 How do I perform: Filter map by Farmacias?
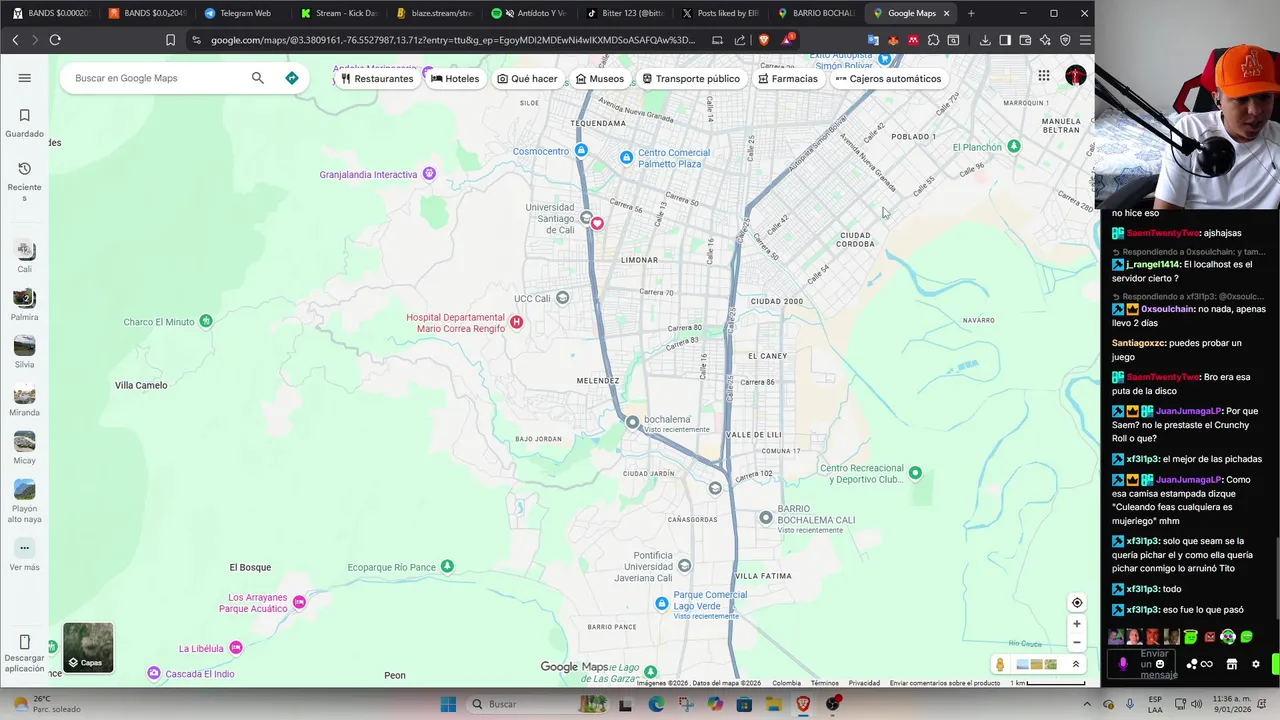tap(788, 78)
